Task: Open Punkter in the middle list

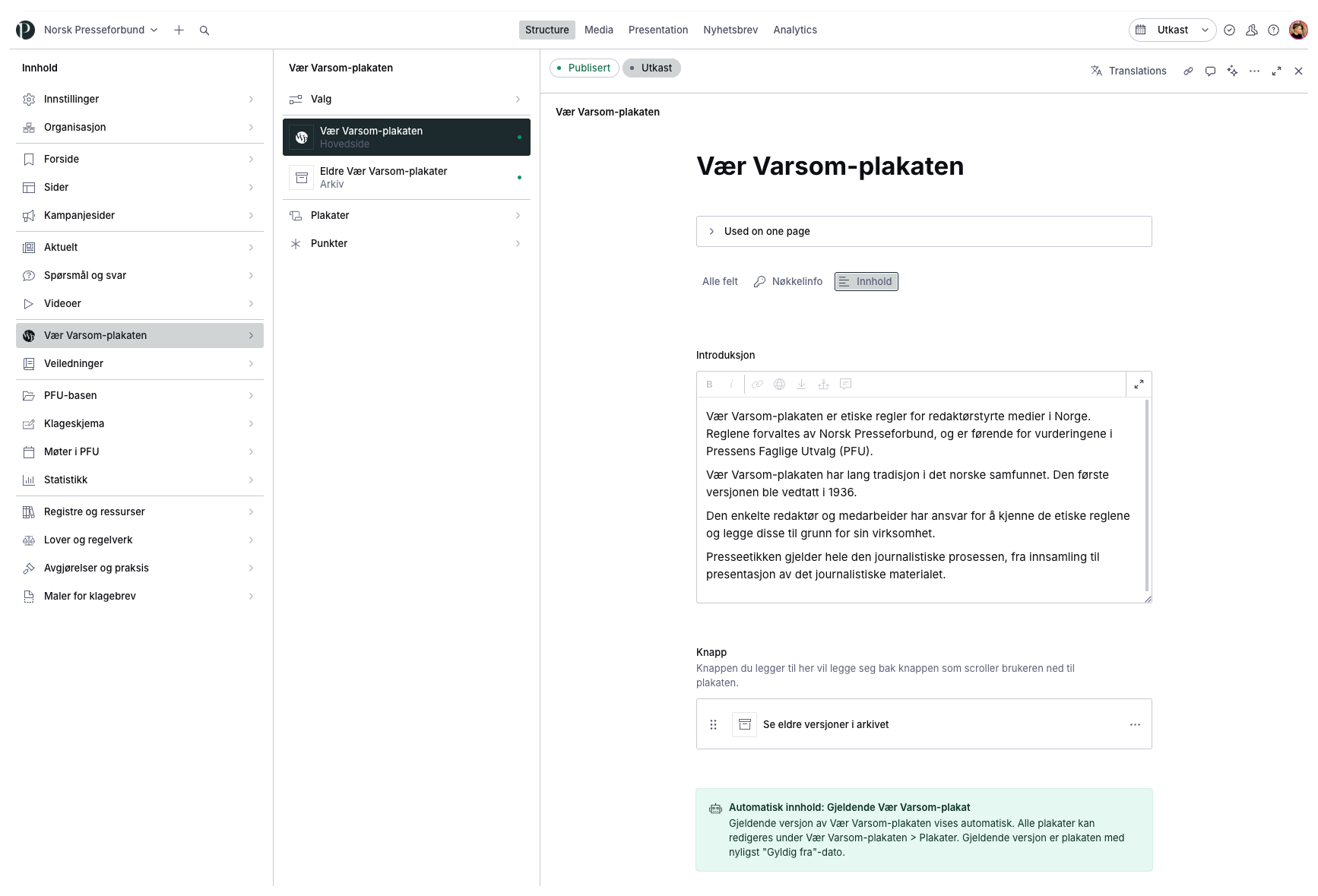Action: point(406,244)
